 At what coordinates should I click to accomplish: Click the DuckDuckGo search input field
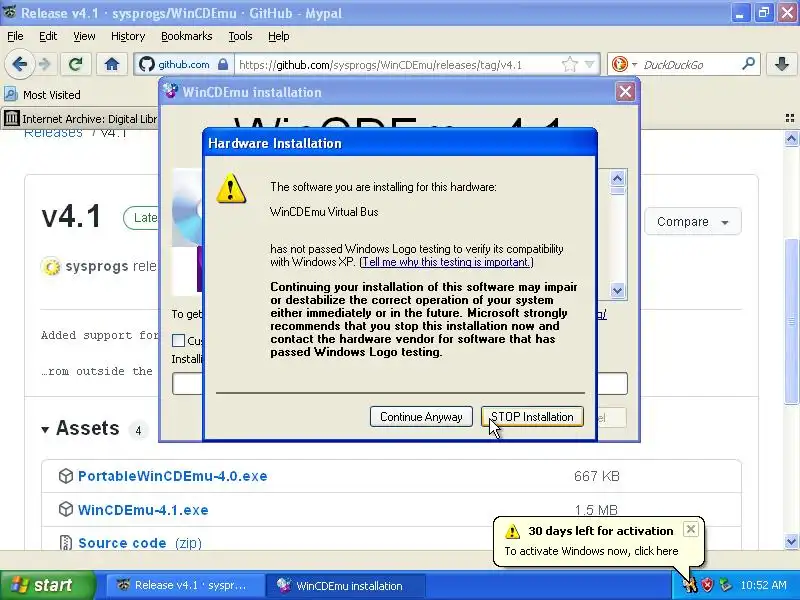pyautogui.click(x=689, y=65)
